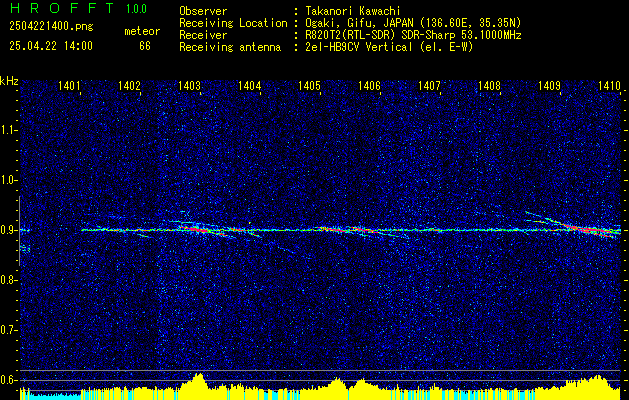Screen dimensions: 629x400
Task: Click the 1403 time marker
Action: point(189,85)
